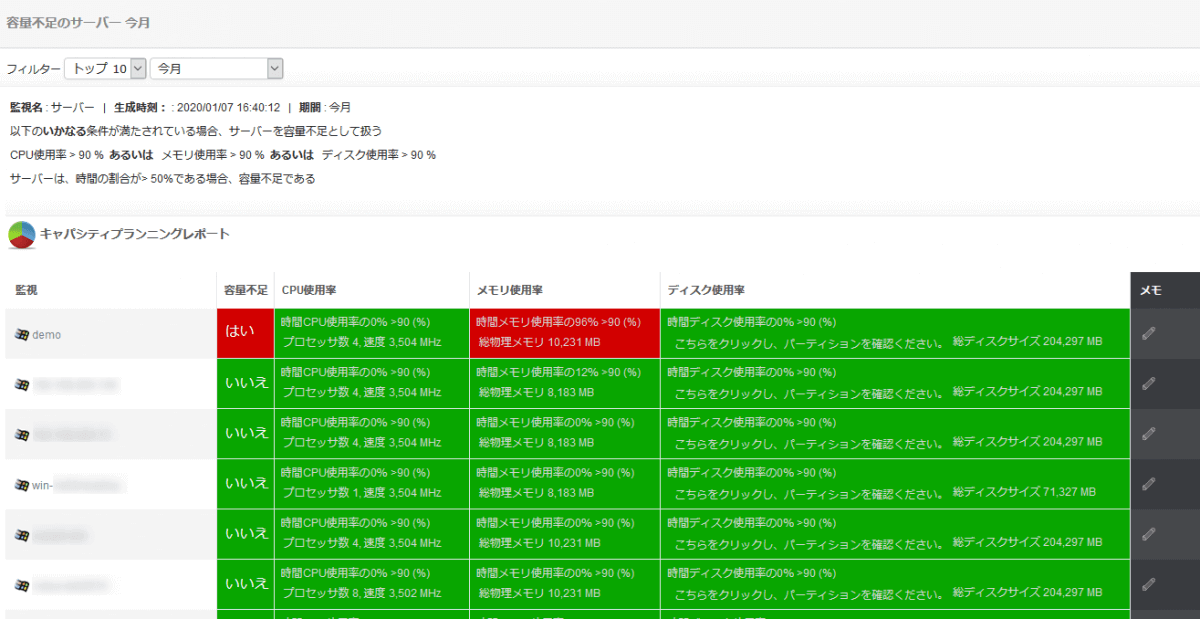Click the メモ column header
The width and height of the screenshot is (1200, 619).
pyautogui.click(x=1151, y=290)
